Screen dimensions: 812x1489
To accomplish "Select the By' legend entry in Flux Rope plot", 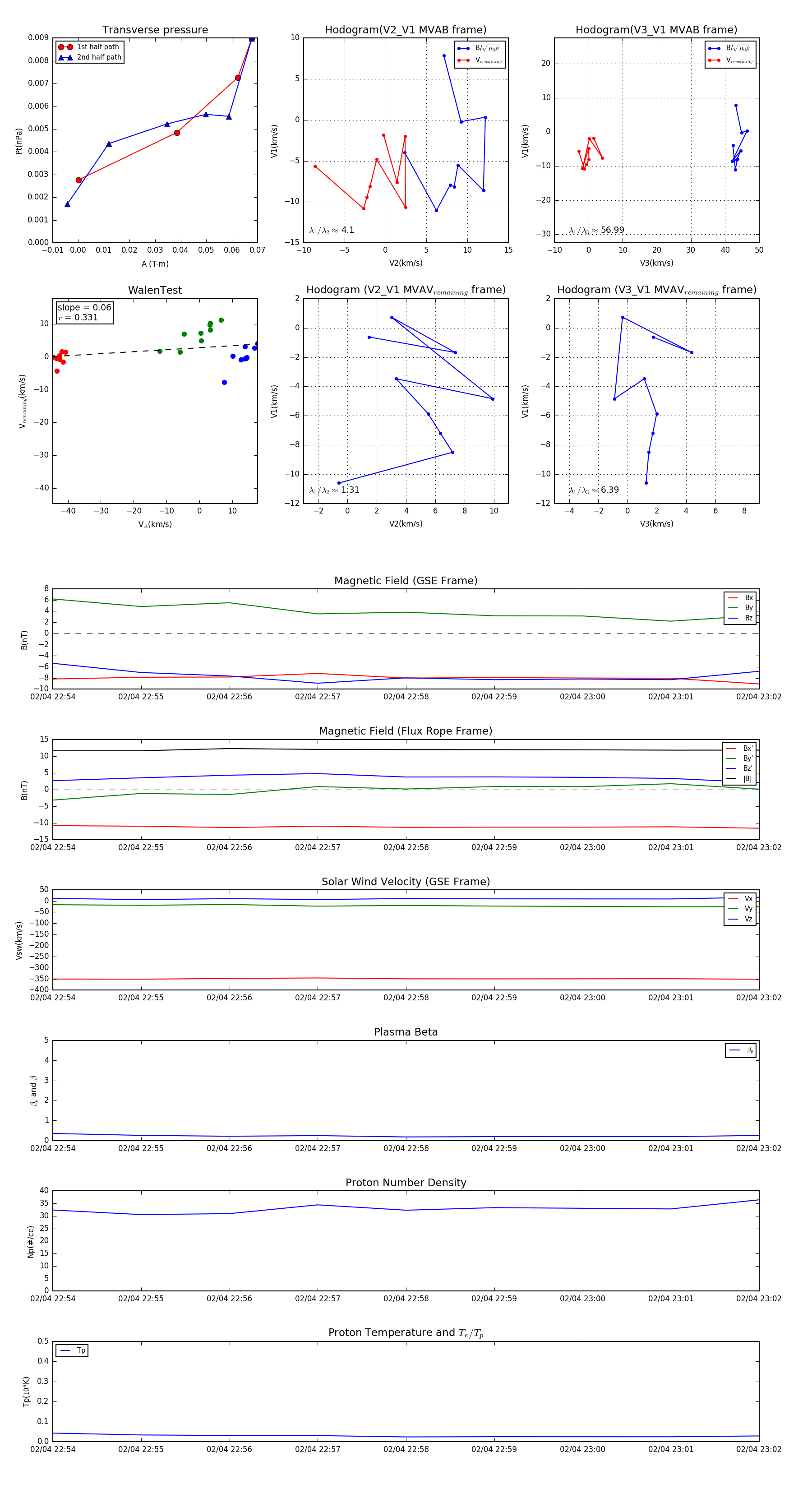I will 739,758.
